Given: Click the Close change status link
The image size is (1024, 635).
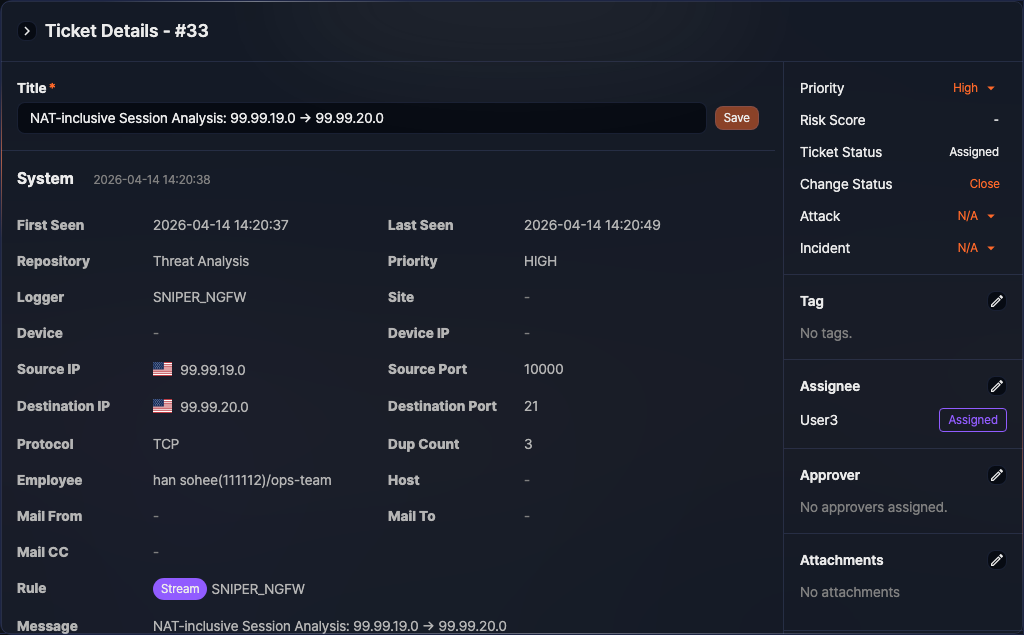Looking at the screenshot, I should [x=984, y=184].
